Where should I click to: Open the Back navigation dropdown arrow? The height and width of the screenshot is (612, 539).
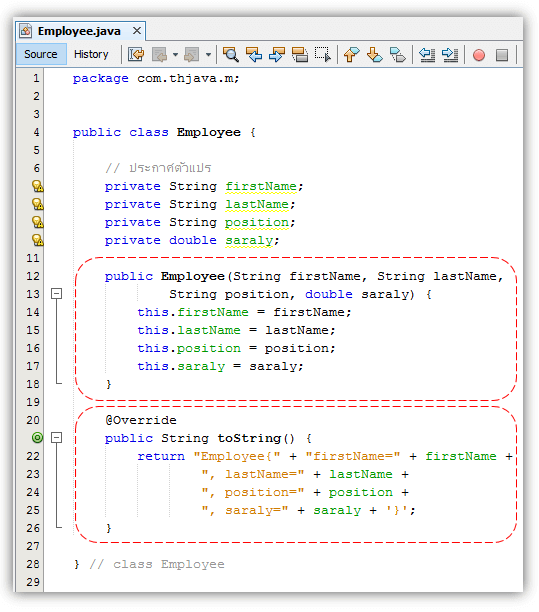tap(175, 55)
